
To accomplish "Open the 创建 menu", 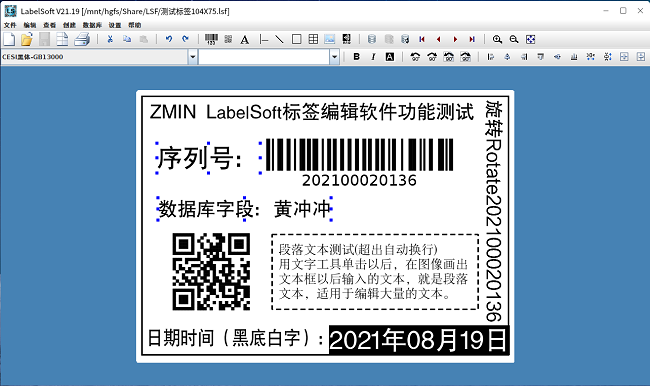I will click(x=69, y=25).
